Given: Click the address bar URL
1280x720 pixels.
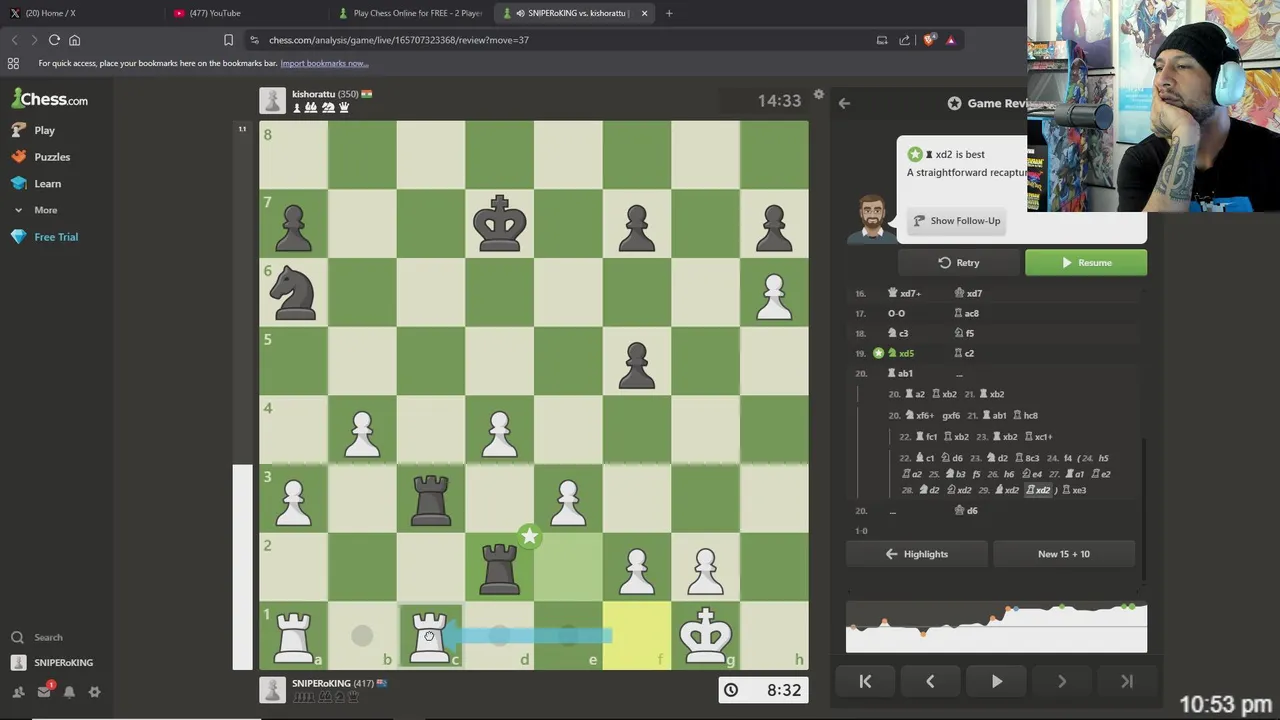Looking at the screenshot, I should (x=398, y=40).
